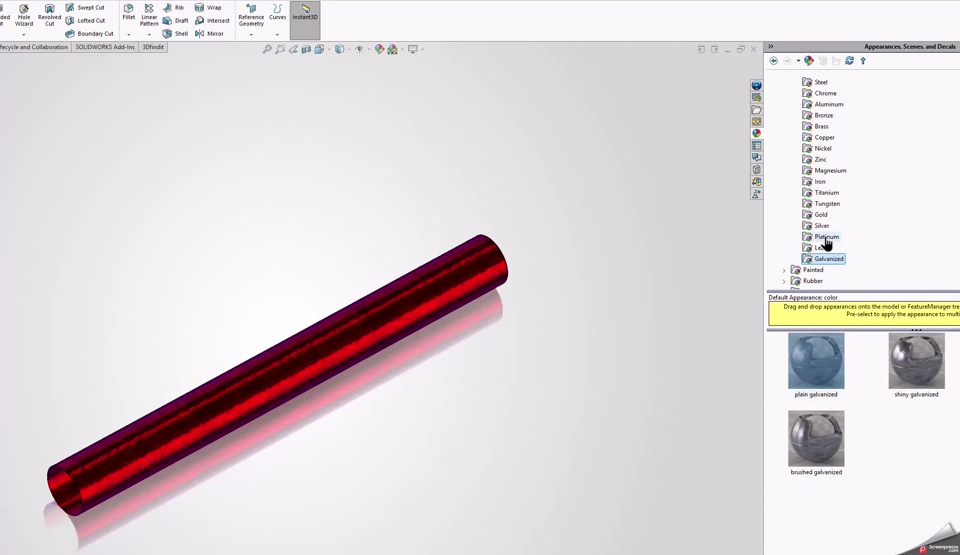Open Hole Wizard dropdown arrow
Viewport: 960px width, 555px height.
[x=24, y=34]
